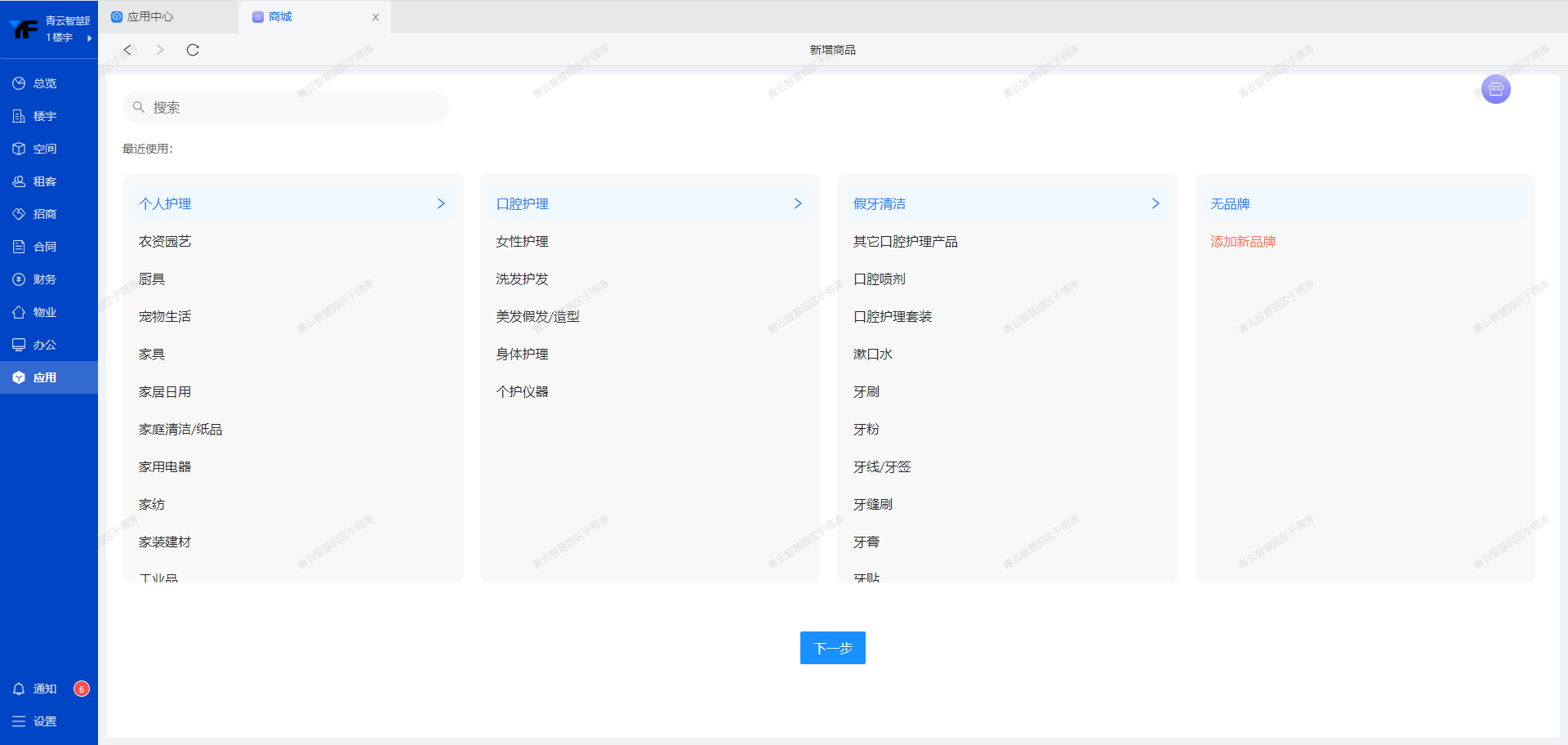The height and width of the screenshot is (745, 1568).
Task: Expand the 假牙清洁 category chevron
Action: tap(1156, 203)
